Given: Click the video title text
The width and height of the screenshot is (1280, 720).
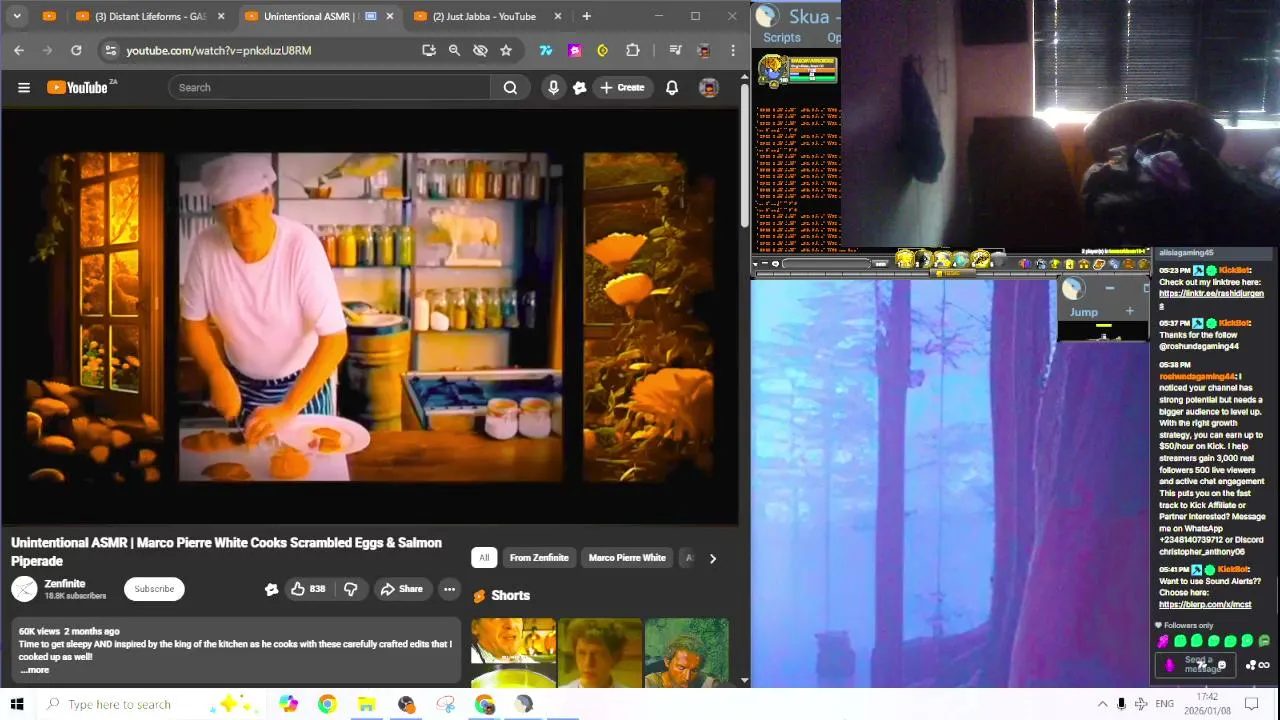Looking at the screenshot, I should 226,552.
